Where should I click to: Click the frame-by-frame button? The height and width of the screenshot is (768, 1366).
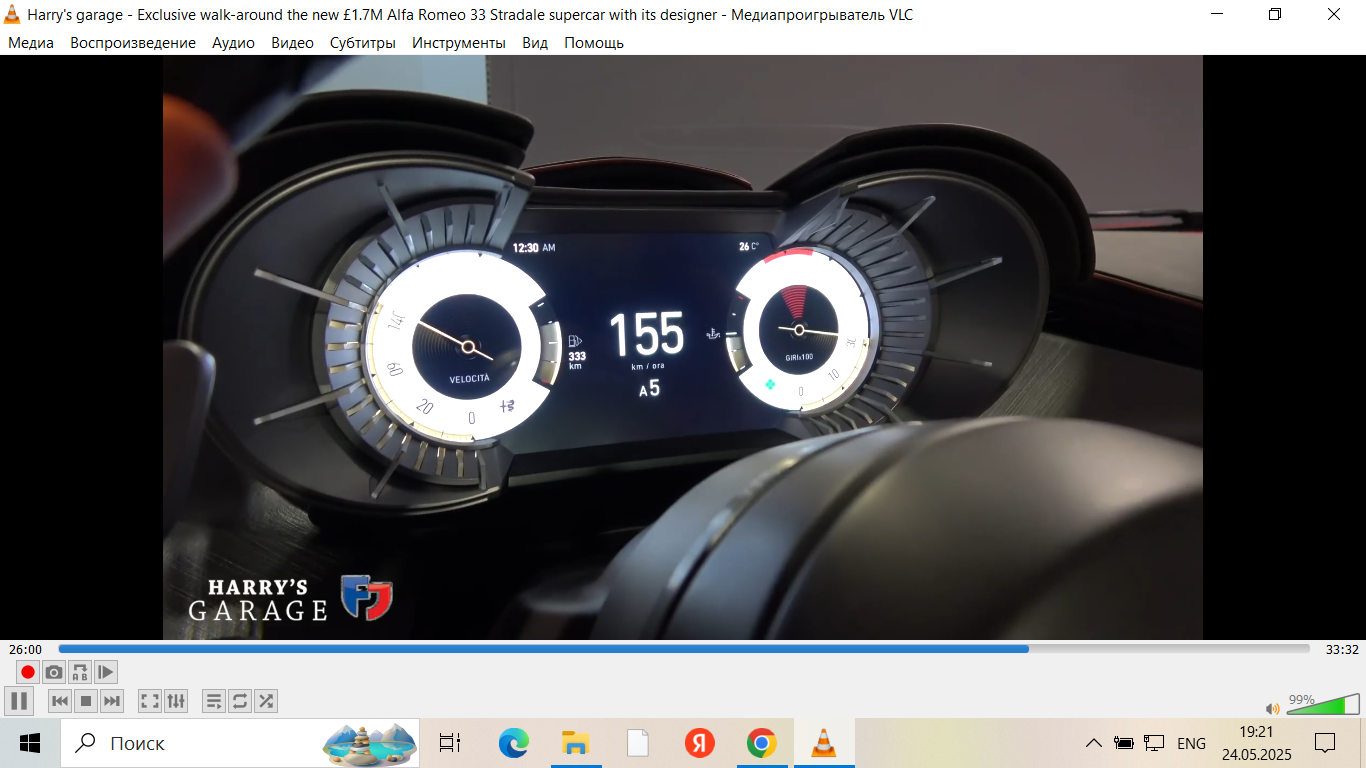pyautogui.click(x=106, y=672)
